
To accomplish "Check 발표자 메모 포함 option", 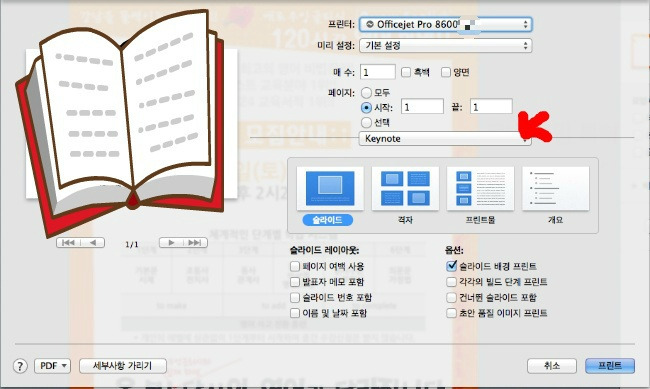I will click(x=295, y=282).
